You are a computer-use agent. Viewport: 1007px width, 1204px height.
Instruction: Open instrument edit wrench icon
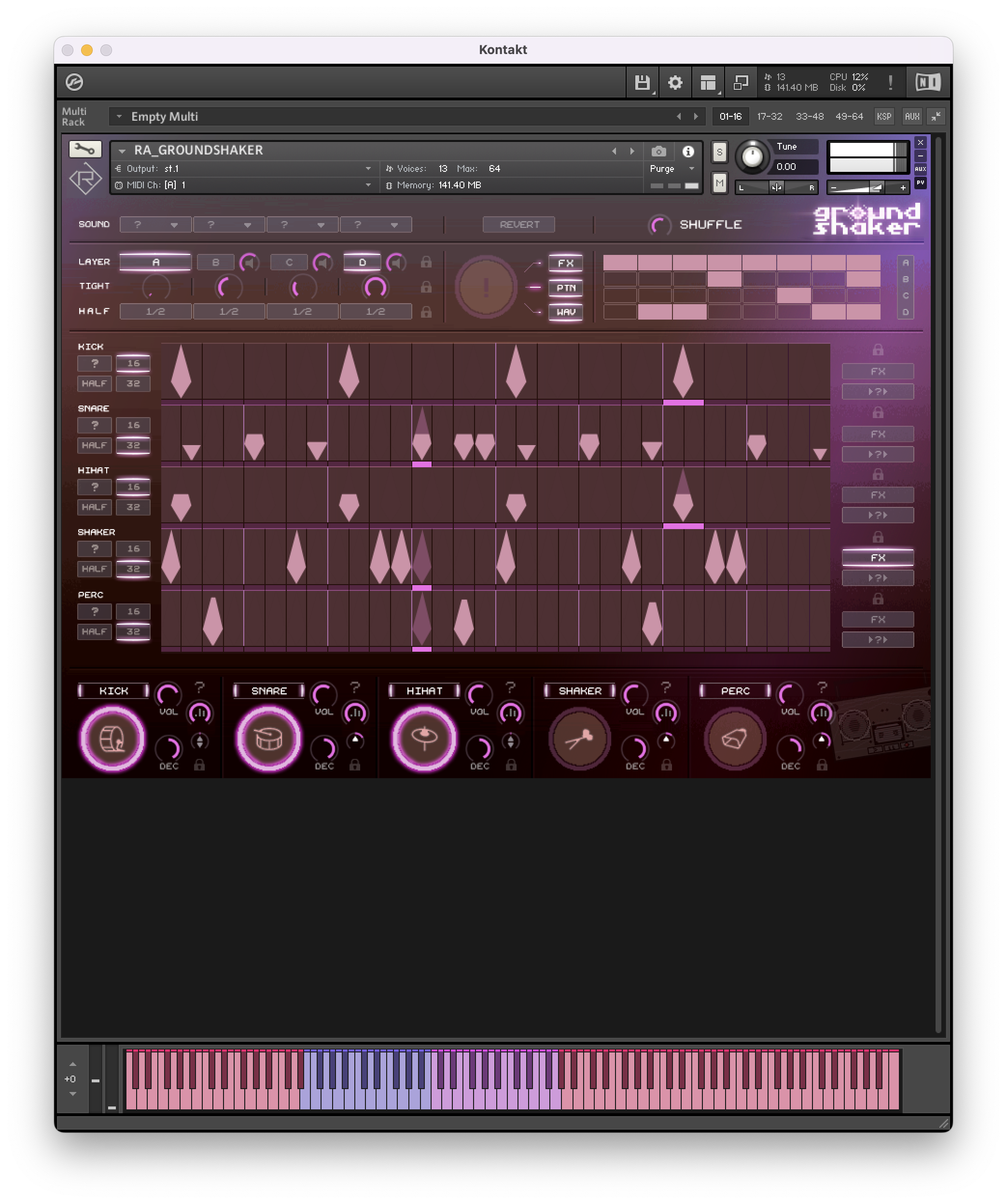tap(85, 150)
